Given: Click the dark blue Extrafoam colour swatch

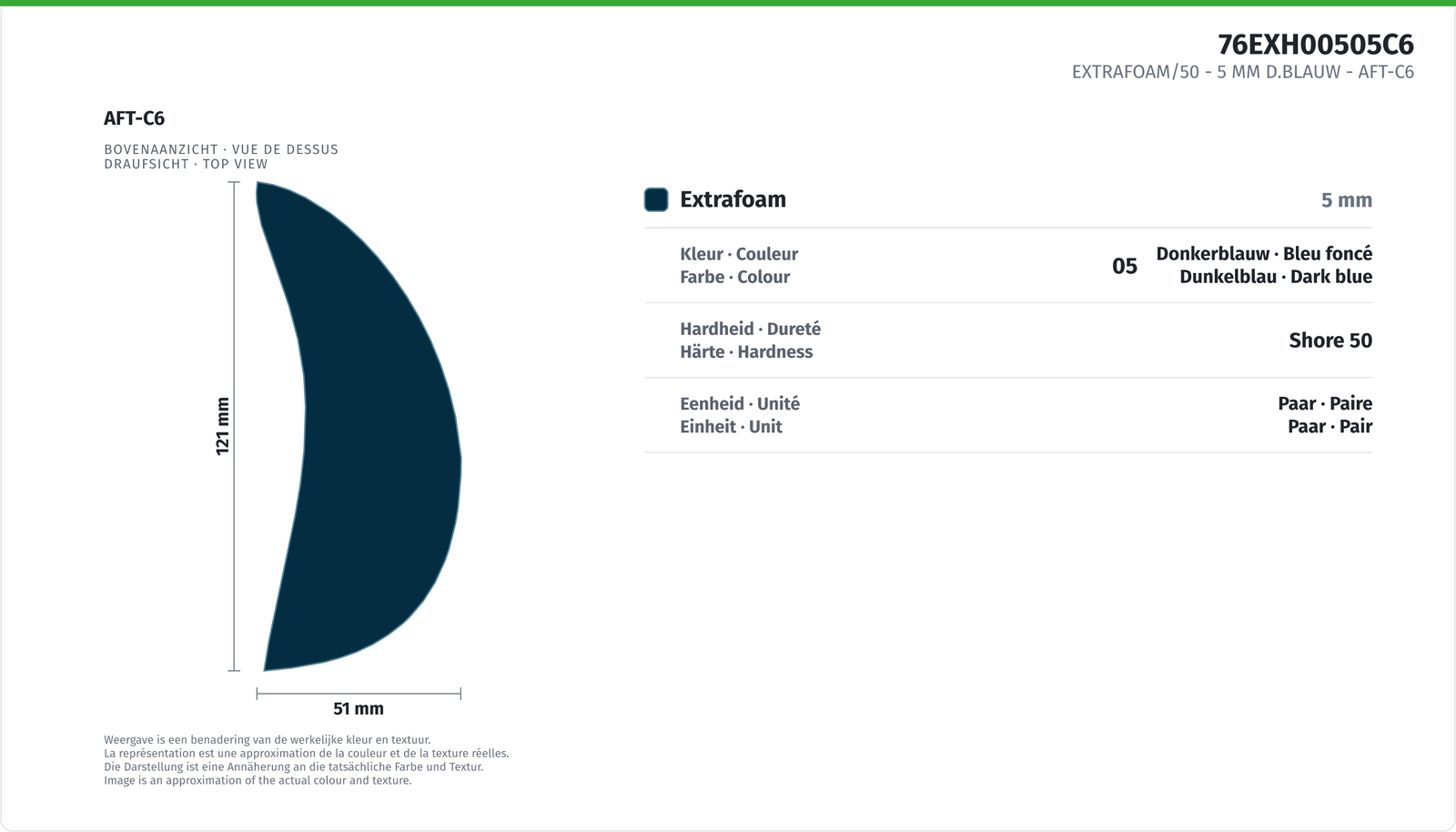Looking at the screenshot, I should [656, 199].
